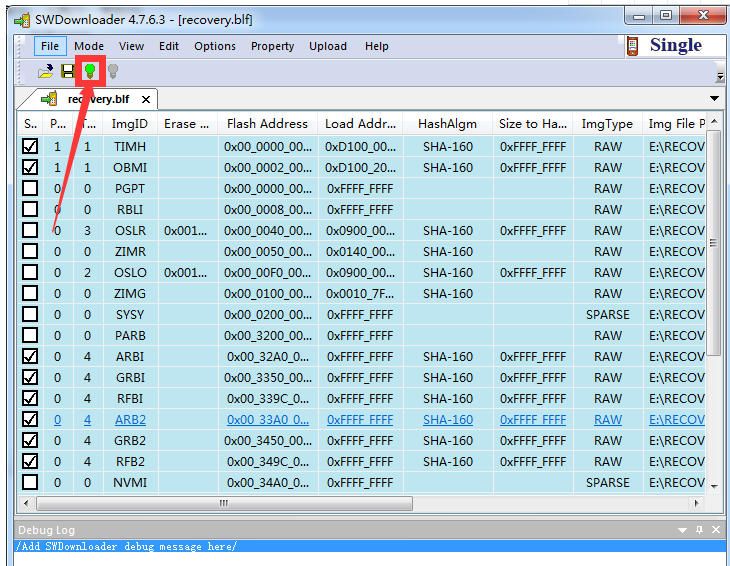Click the ARB2 SHA-160 link

click(448, 420)
